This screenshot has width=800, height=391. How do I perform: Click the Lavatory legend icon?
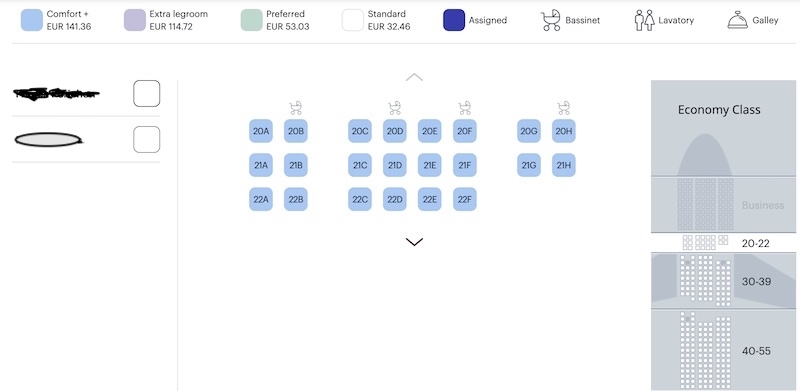click(x=644, y=20)
